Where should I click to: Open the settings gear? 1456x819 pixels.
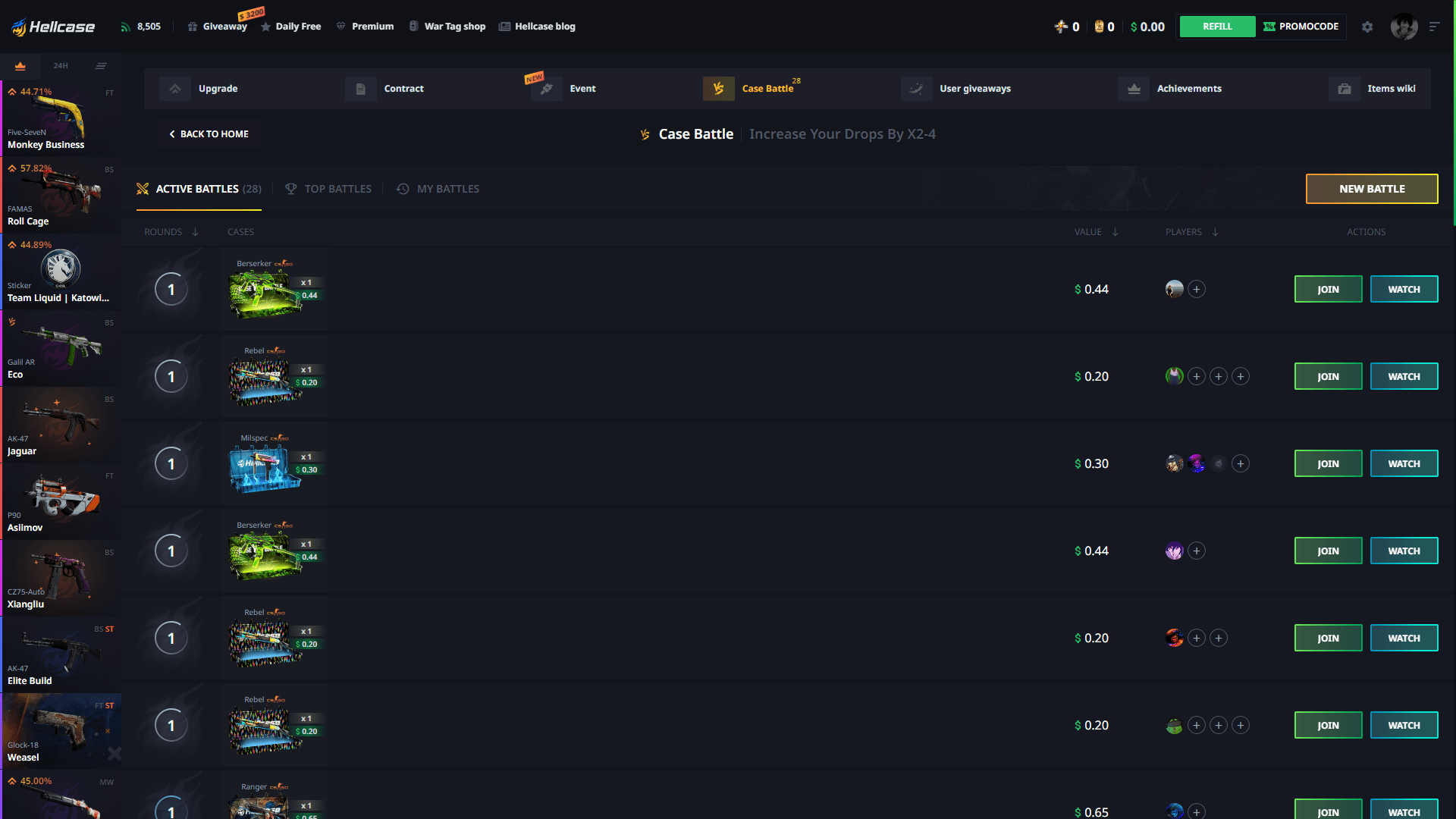coord(1367,26)
